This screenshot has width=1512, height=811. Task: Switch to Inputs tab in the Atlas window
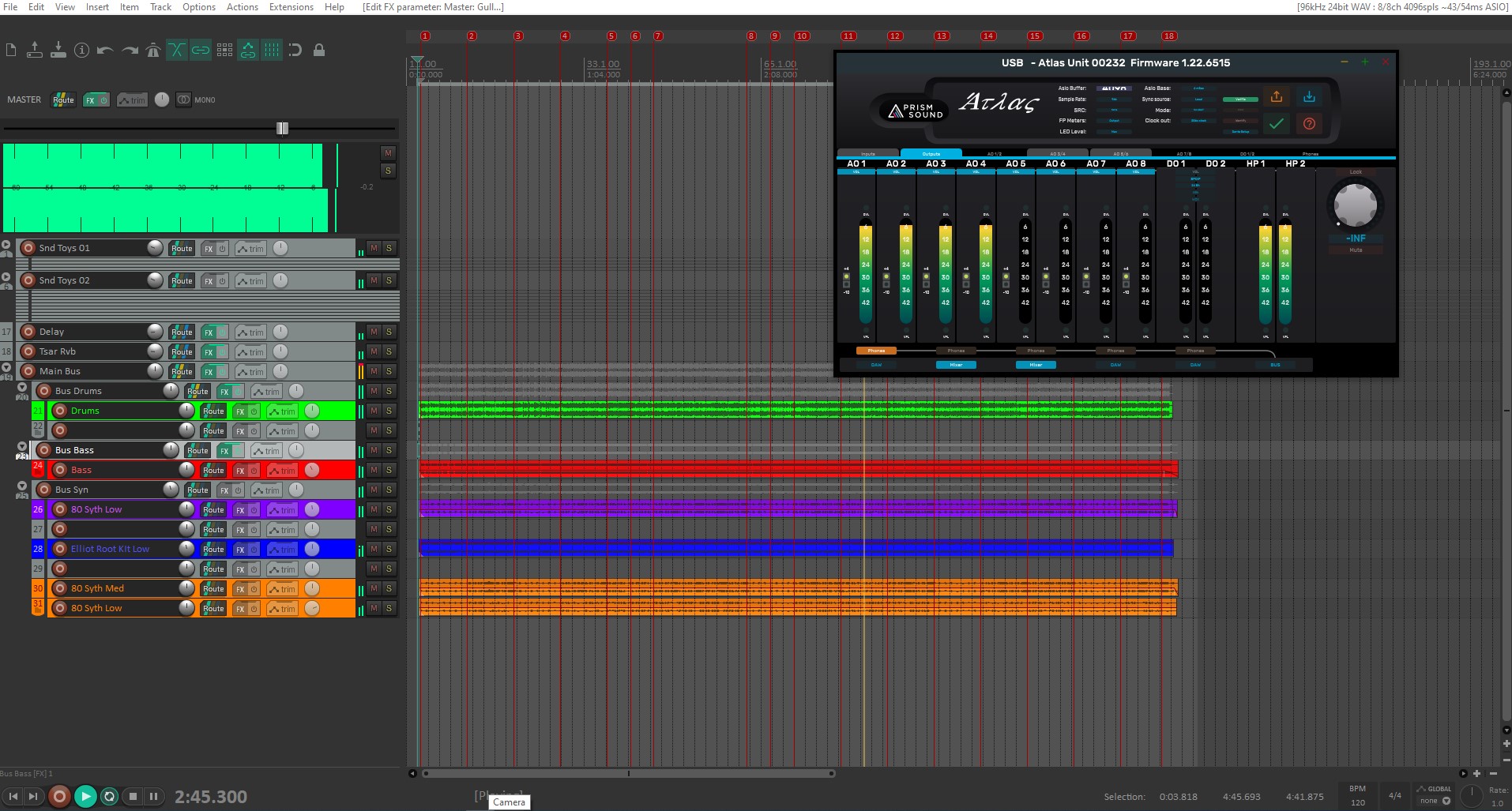coord(868,153)
